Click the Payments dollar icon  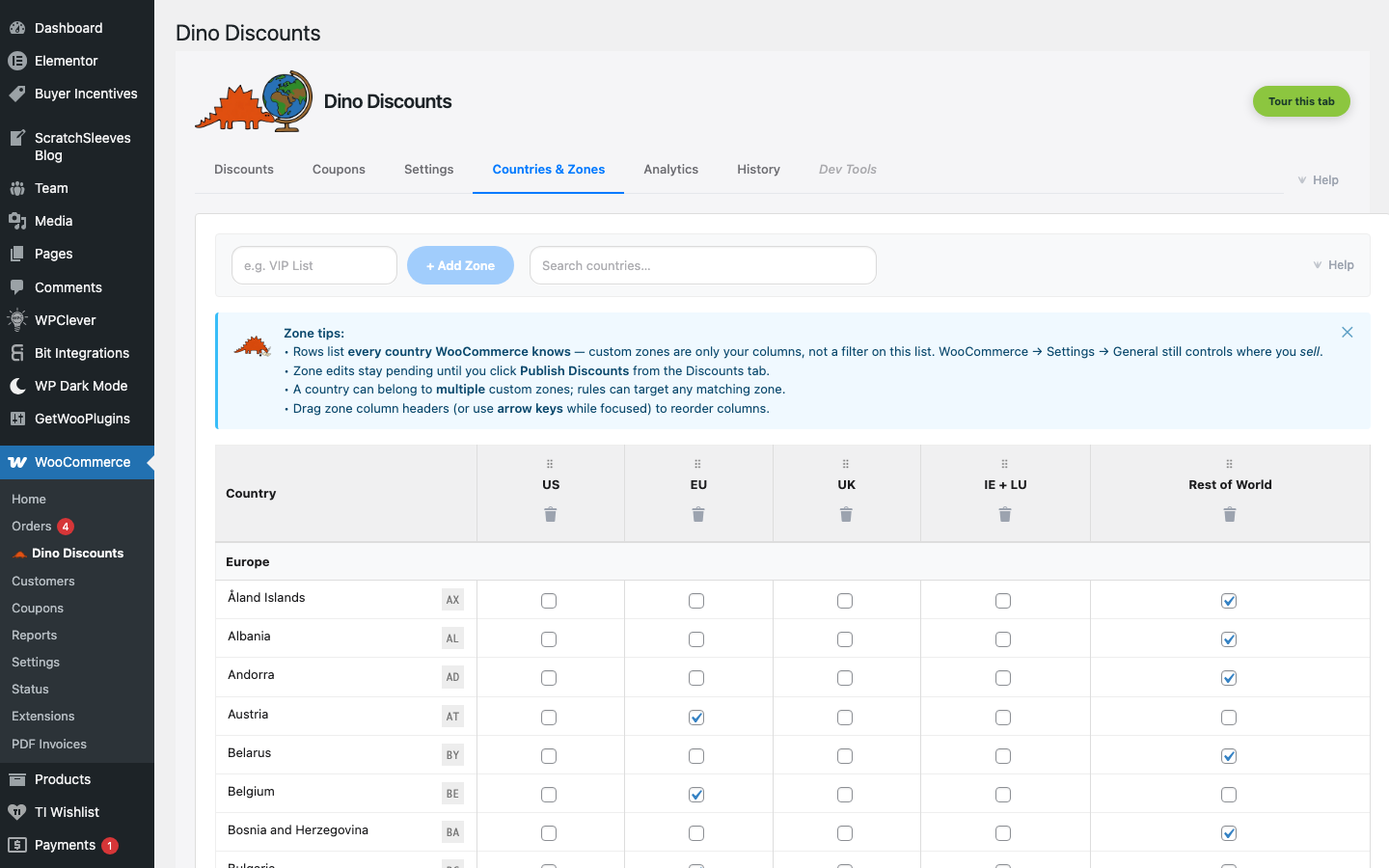(17, 845)
